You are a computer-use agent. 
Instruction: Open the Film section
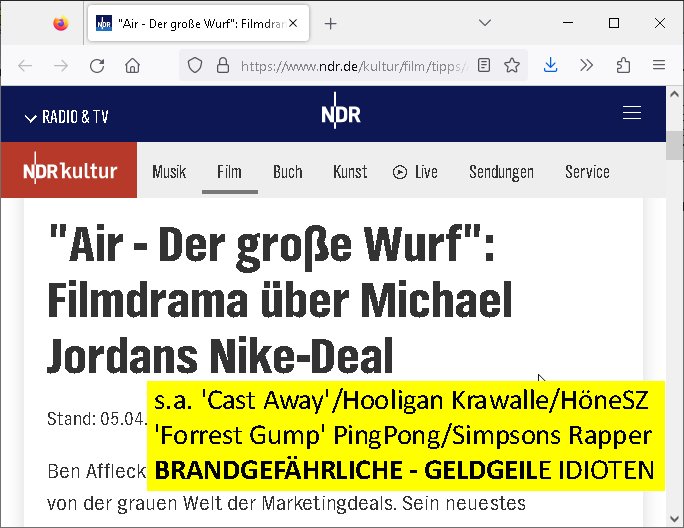(229, 172)
